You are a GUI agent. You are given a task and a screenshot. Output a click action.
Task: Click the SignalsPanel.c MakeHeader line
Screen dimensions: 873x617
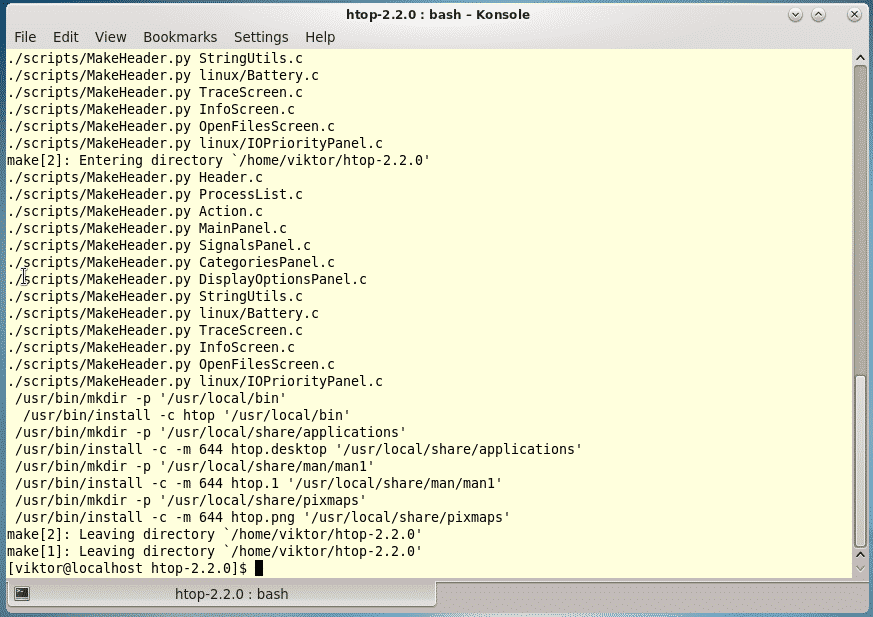click(159, 245)
